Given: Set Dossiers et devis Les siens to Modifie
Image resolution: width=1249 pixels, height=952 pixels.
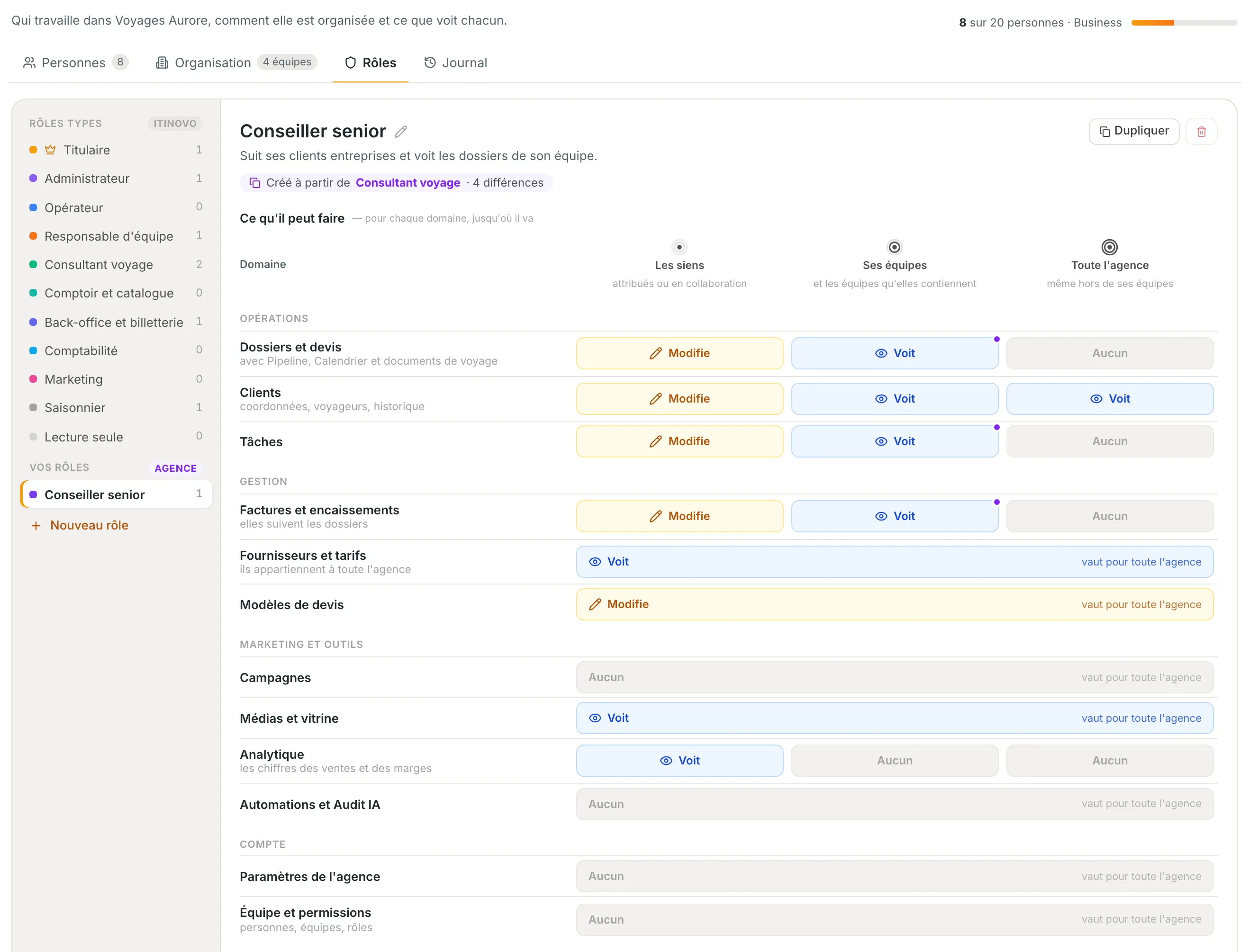Looking at the screenshot, I should point(679,353).
